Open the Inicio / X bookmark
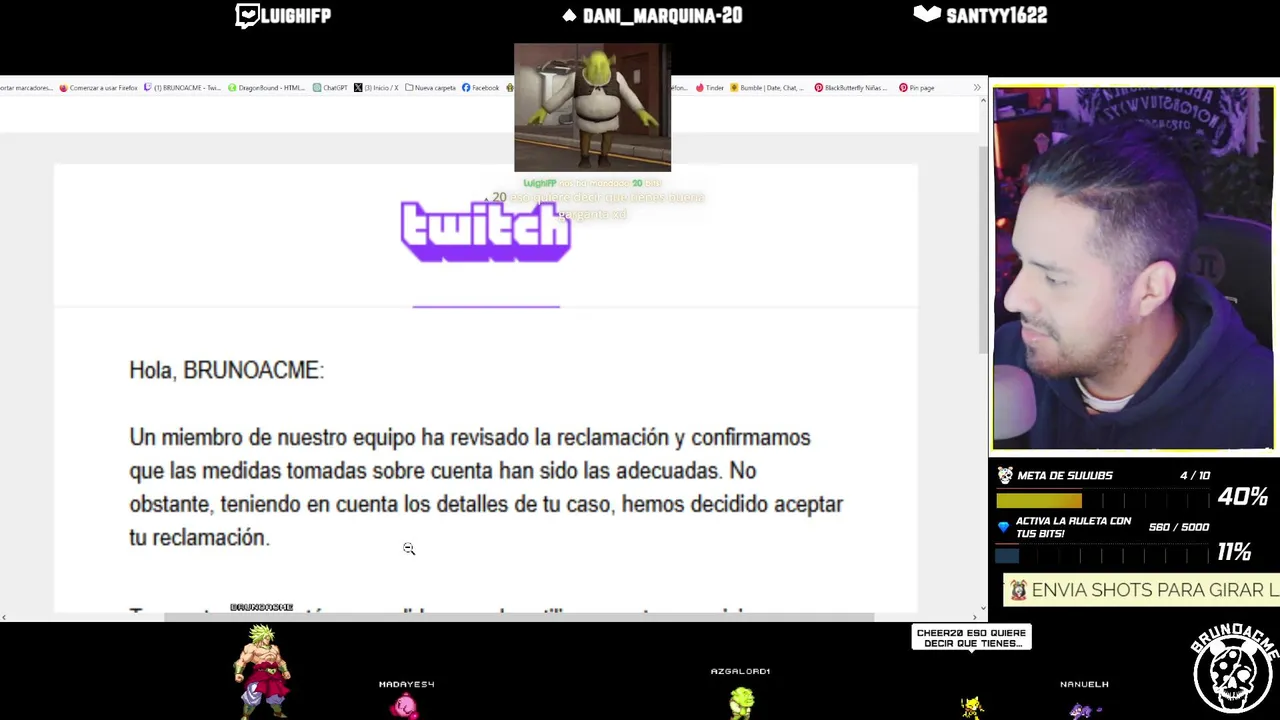 [x=376, y=88]
